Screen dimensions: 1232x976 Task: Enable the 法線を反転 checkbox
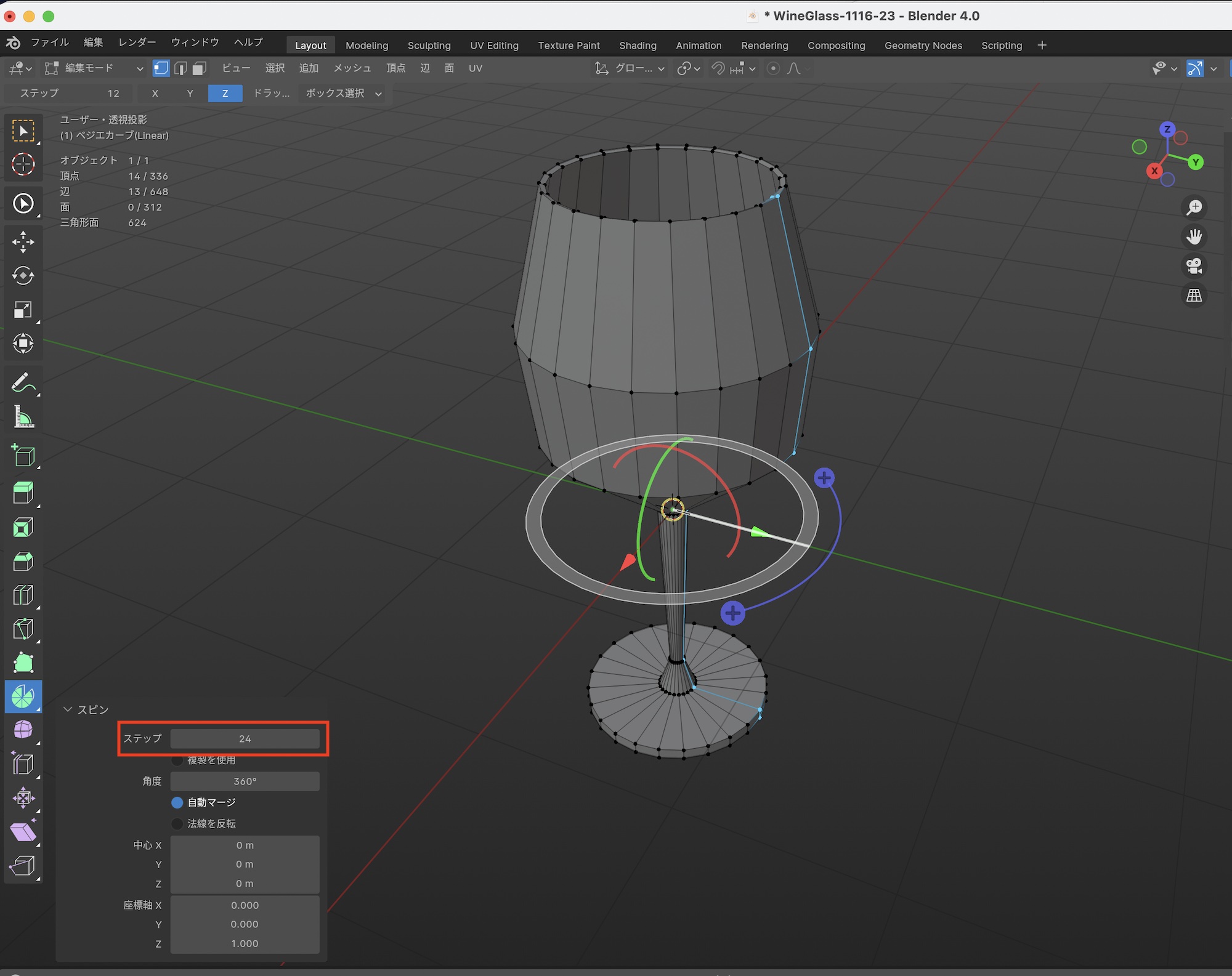(177, 824)
